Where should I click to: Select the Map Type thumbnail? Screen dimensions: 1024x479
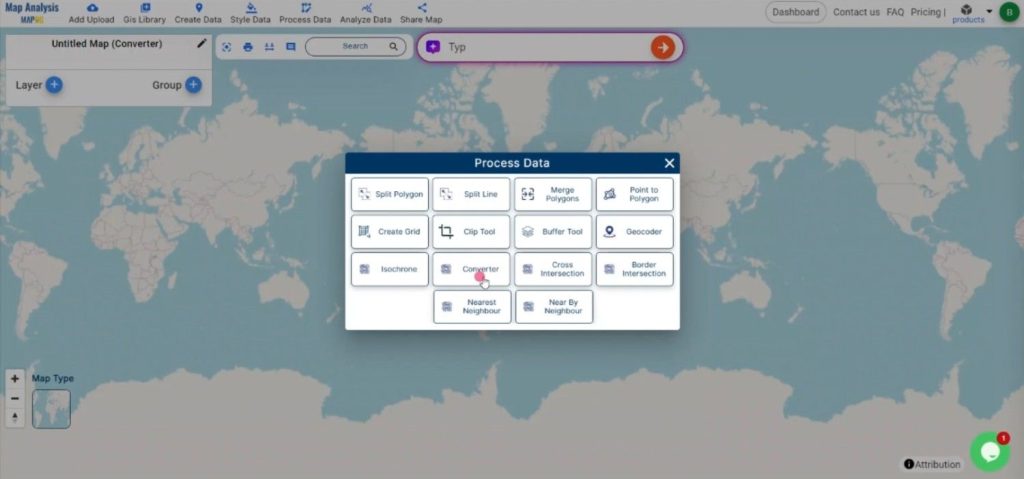point(51,409)
